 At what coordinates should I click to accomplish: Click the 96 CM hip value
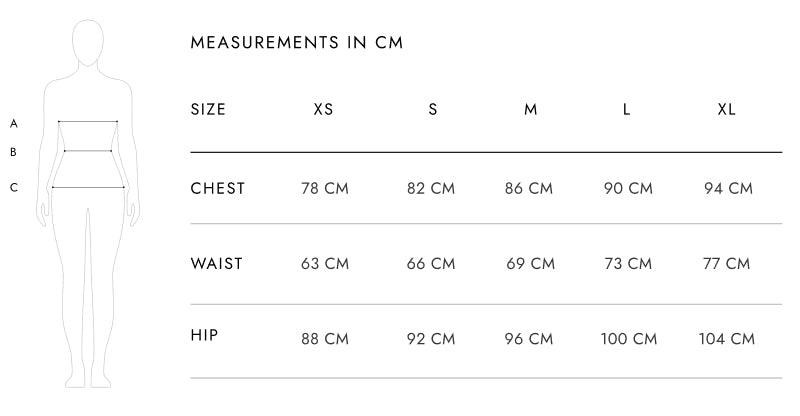click(x=529, y=339)
